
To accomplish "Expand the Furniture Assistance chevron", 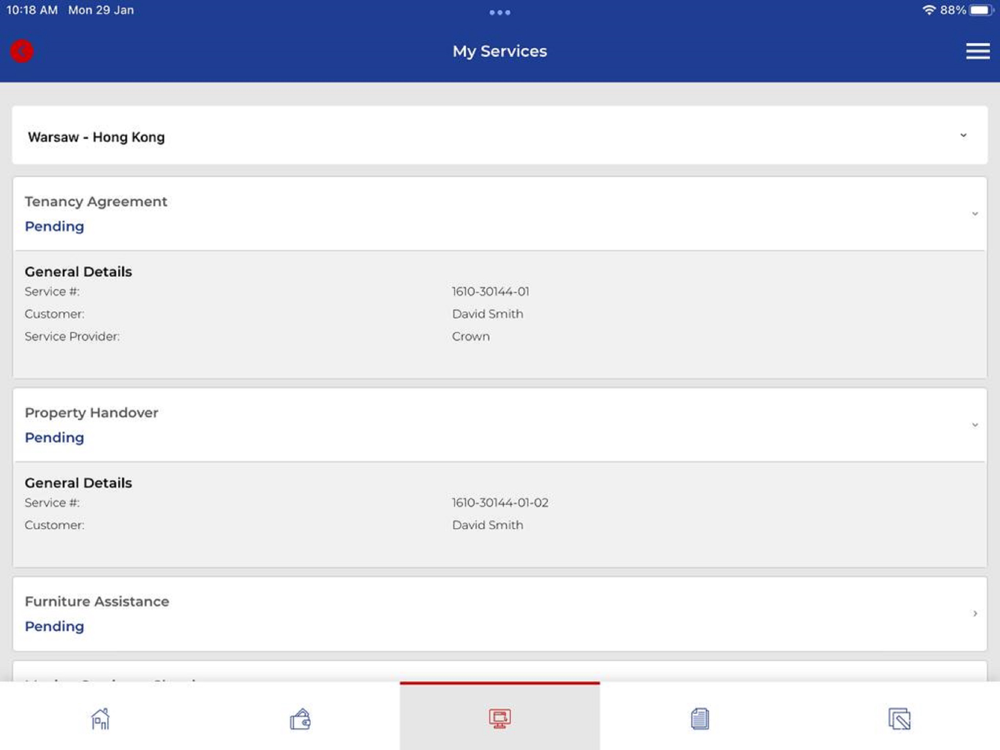I will coord(974,614).
